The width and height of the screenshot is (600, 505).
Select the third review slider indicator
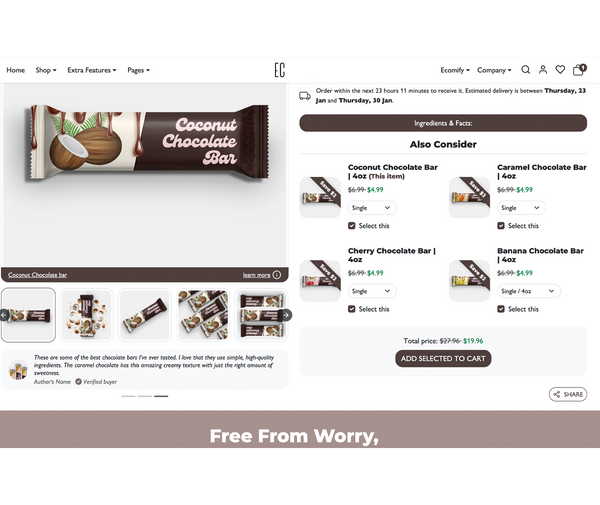pyautogui.click(x=161, y=396)
